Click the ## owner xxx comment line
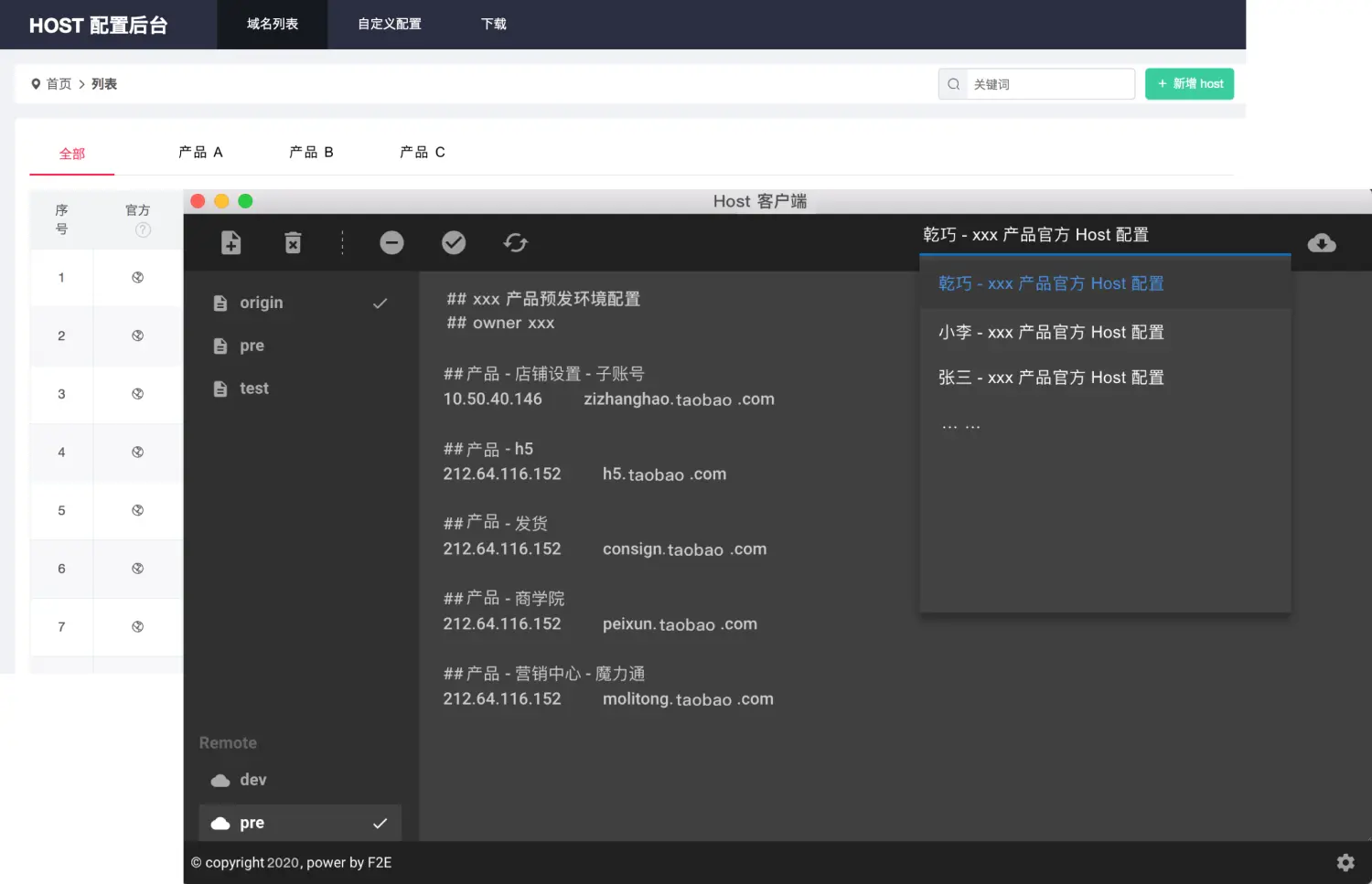Image resolution: width=1372 pixels, height=884 pixels. 500,323
